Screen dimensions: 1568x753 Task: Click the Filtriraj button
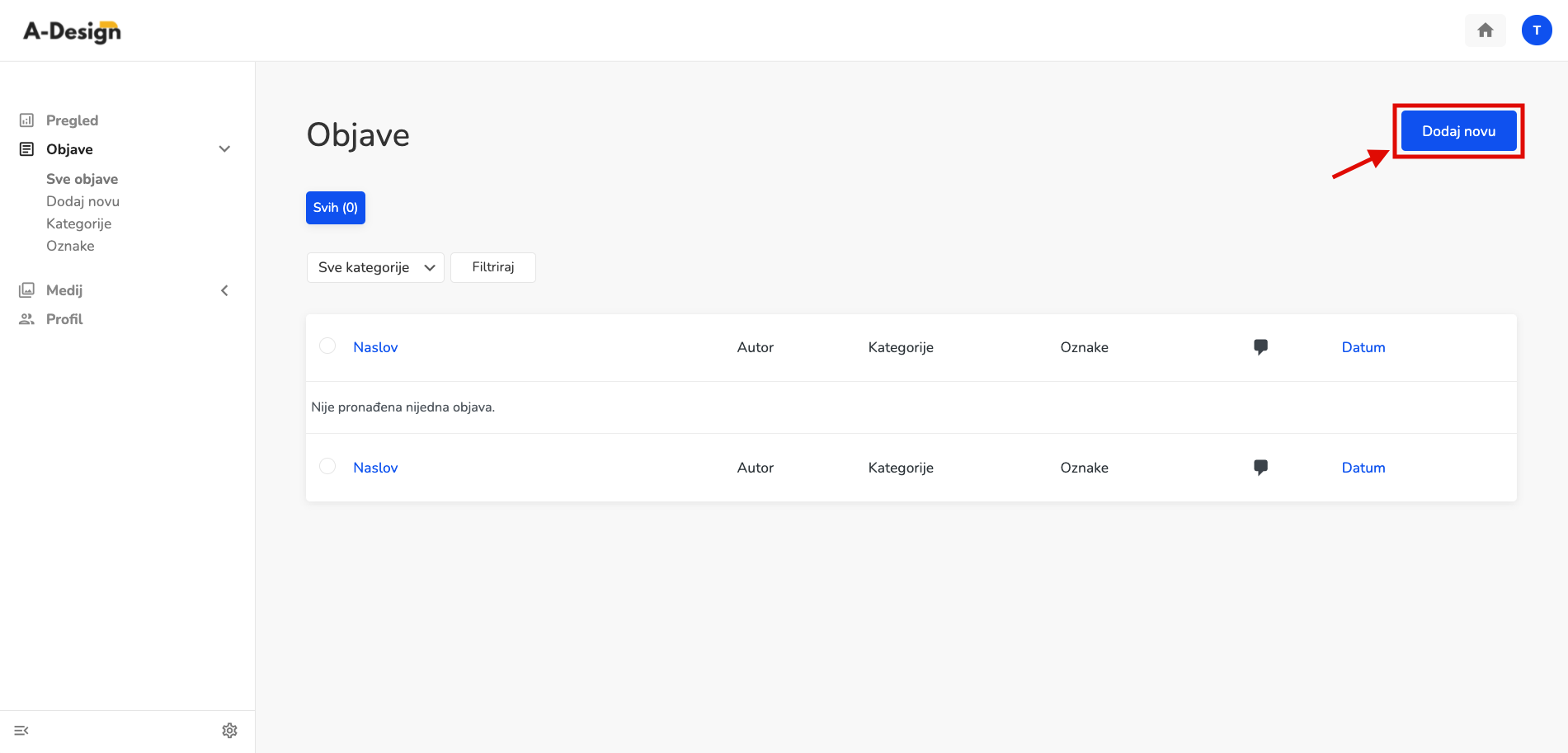click(x=493, y=267)
